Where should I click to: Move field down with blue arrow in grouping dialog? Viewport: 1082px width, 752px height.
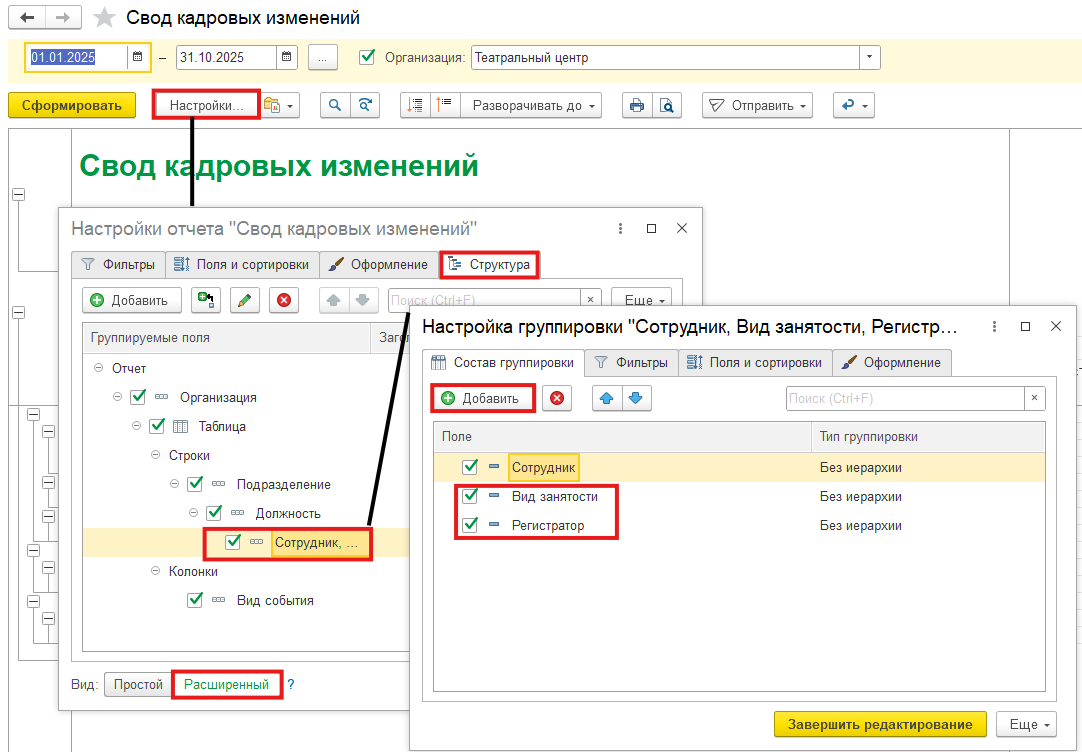(637, 398)
